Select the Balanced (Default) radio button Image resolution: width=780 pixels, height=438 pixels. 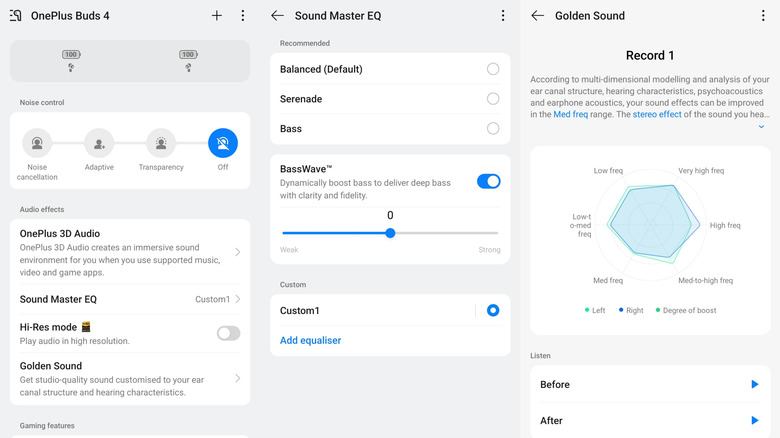(x=493, y=69)
